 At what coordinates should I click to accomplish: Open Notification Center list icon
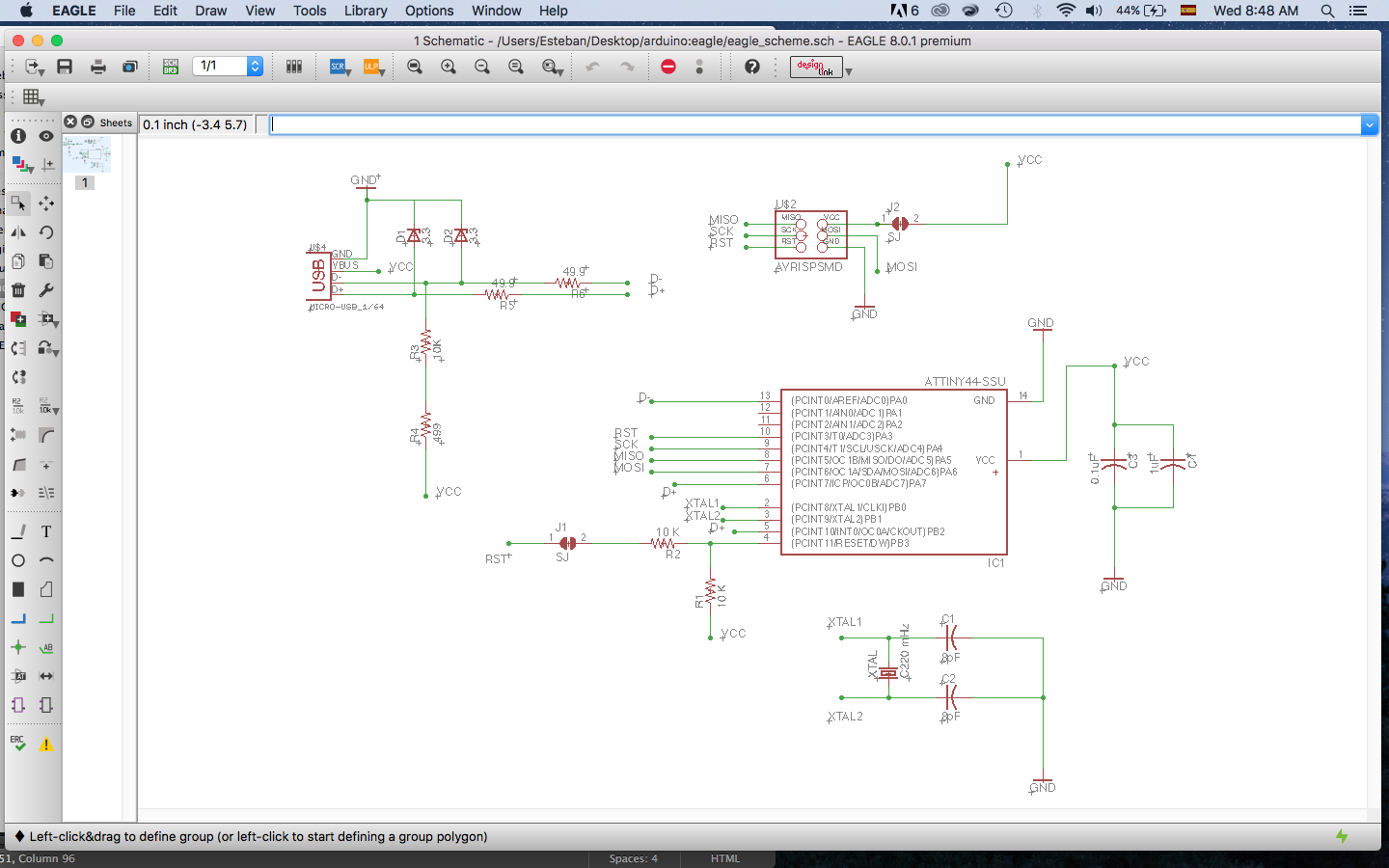(x=1358, y=11)
